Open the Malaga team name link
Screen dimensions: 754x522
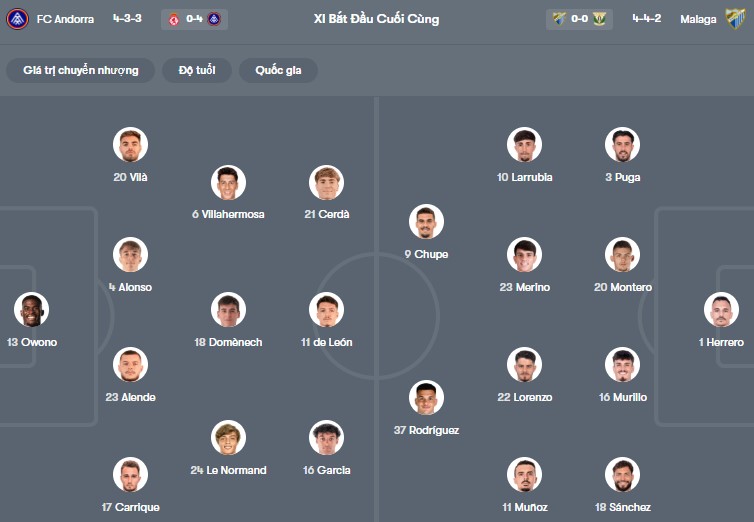coord(697,19)
